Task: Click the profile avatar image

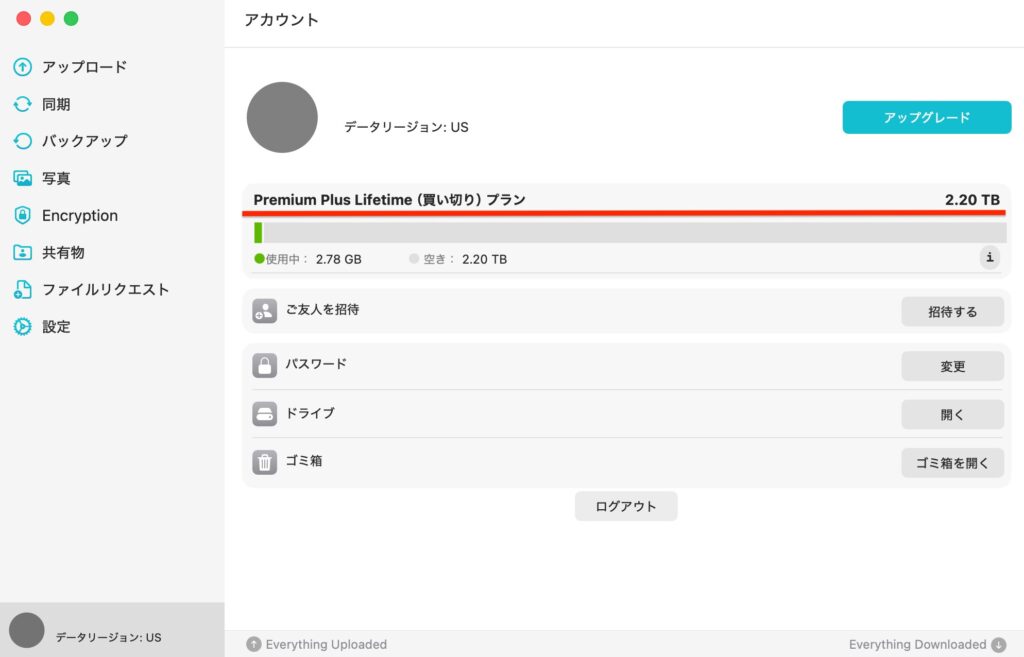Action: tap(282, 117)
